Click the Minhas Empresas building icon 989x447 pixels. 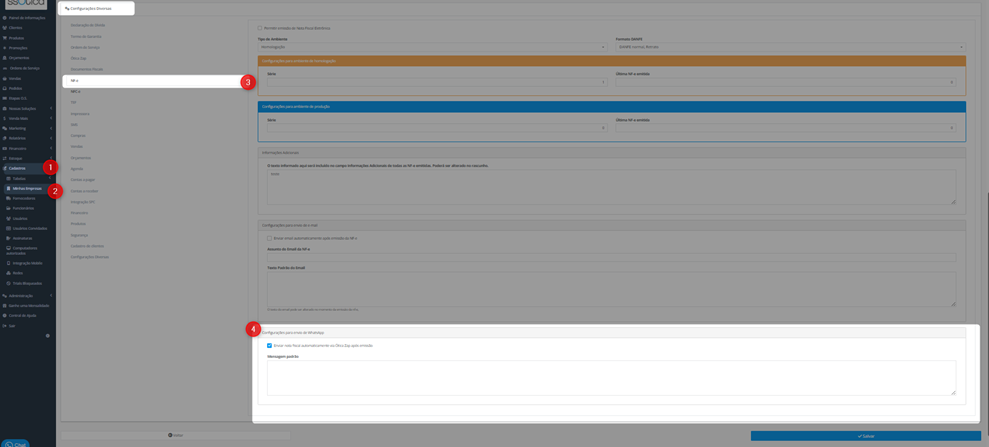[8, 188]
